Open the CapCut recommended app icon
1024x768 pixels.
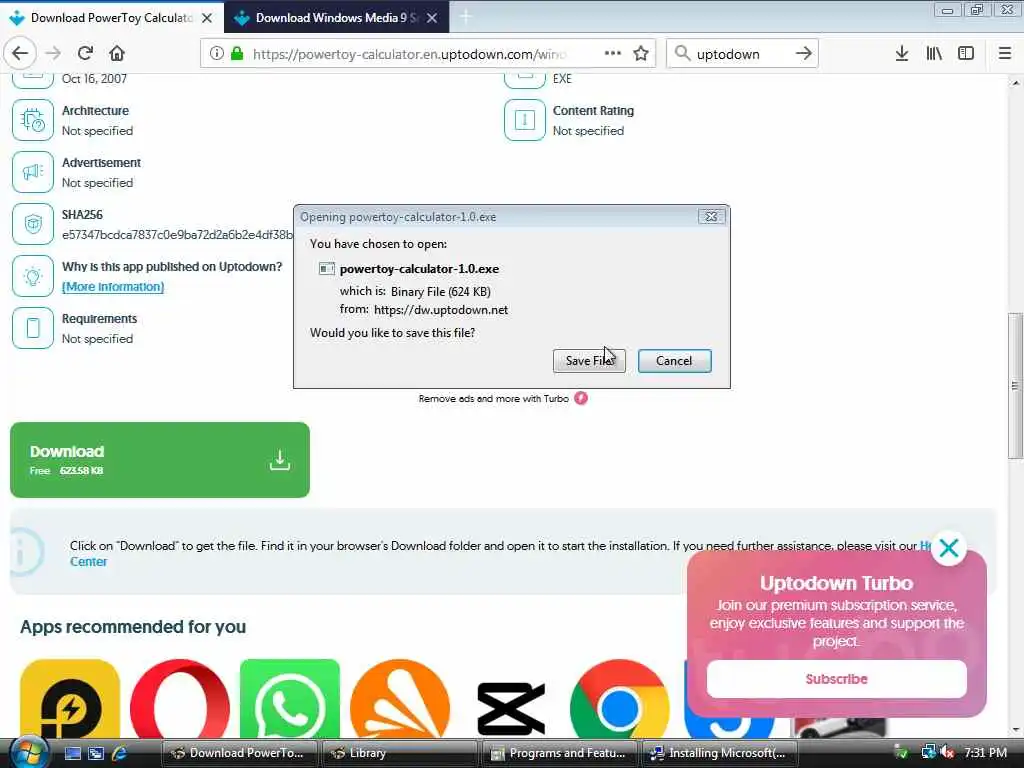511,708
